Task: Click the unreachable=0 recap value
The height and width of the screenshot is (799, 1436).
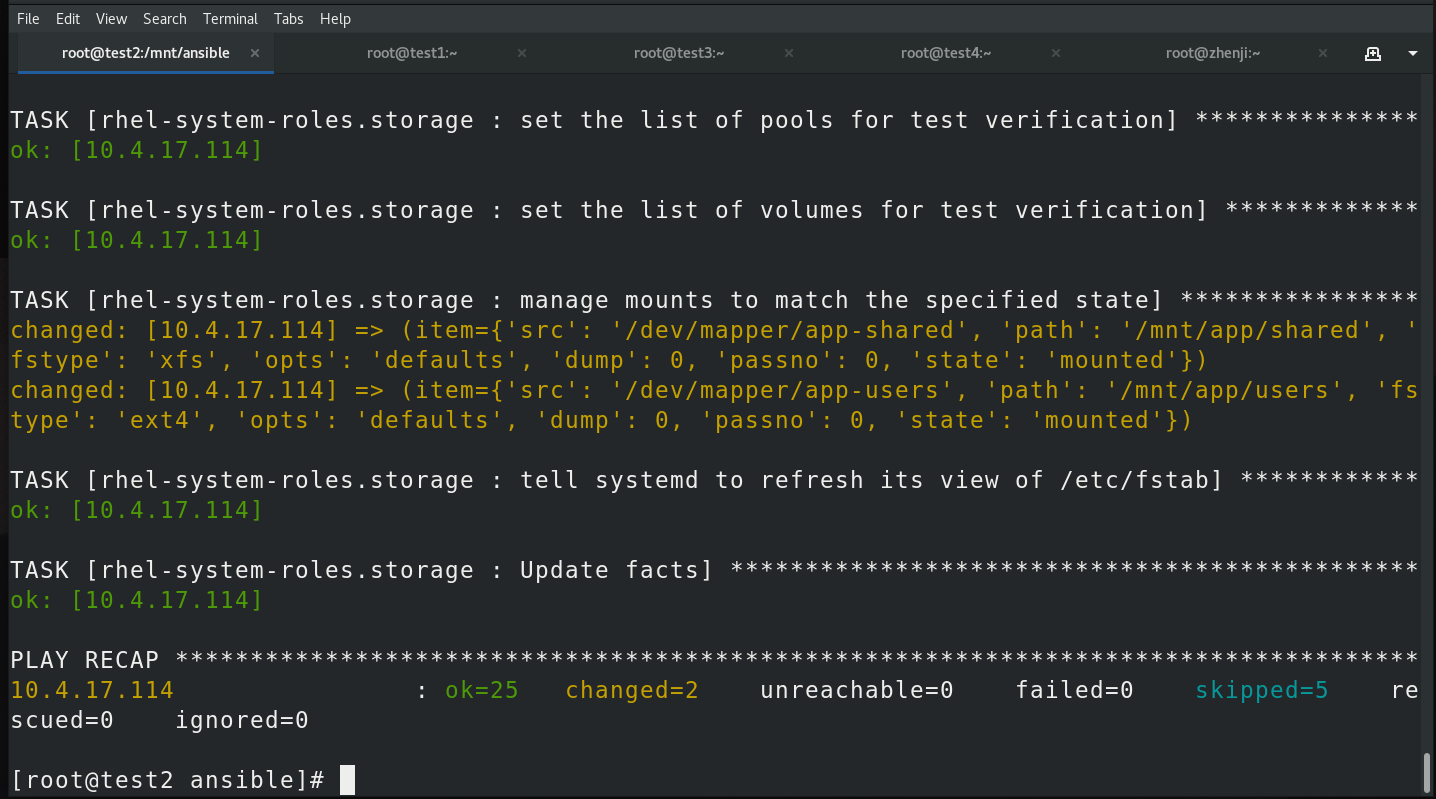Action: tap(857, 690)
